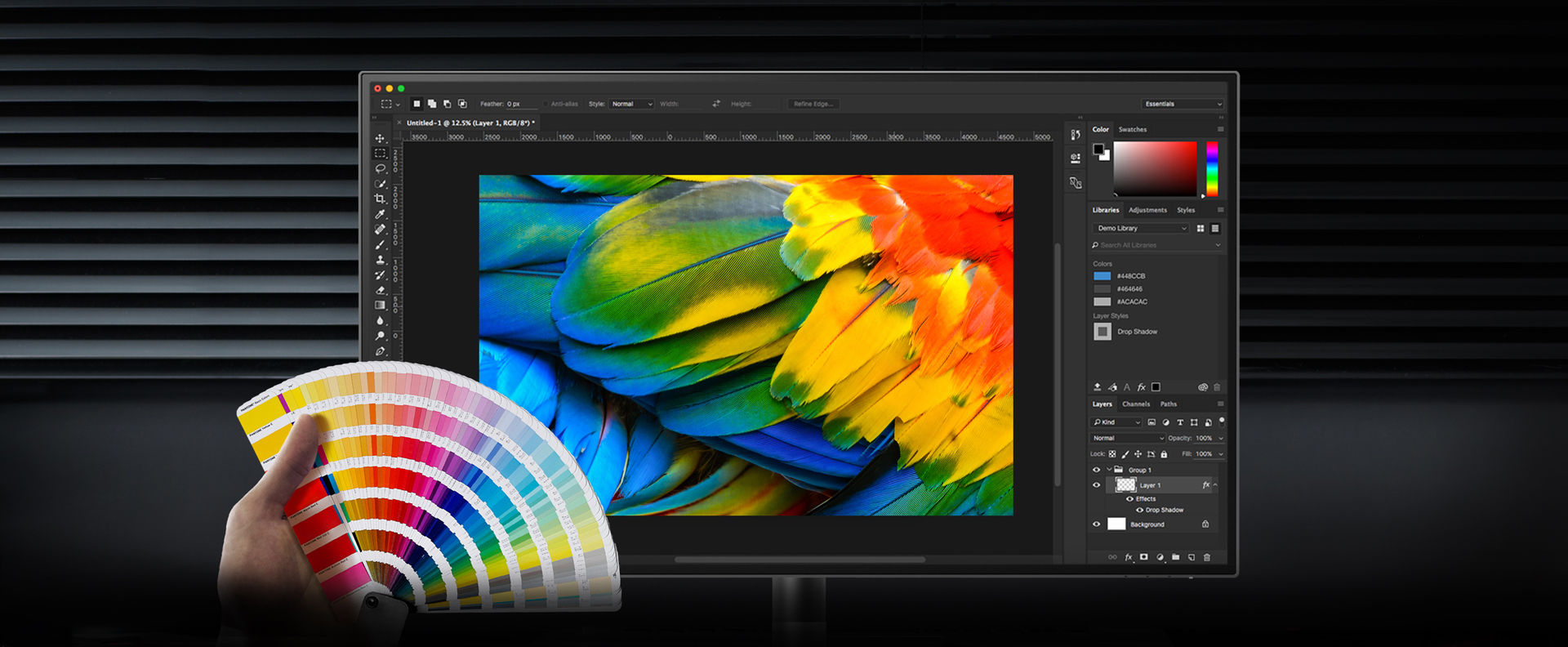Click Libraries Creative Cloud sync icon
Image resolution: width=1568 pixels, height=647 pixels.
[1203, 387]
